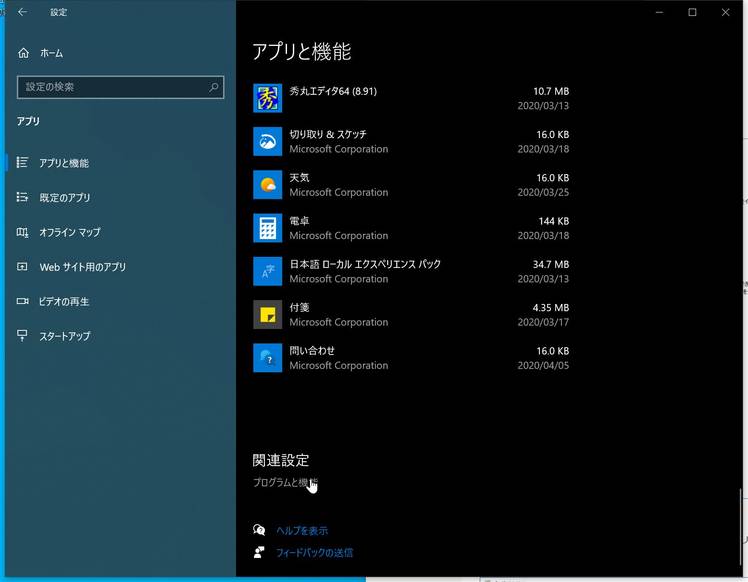The width and height of the screenshot is (748, 582).
Task: Select 天気 app name
Action: (299, 177)
